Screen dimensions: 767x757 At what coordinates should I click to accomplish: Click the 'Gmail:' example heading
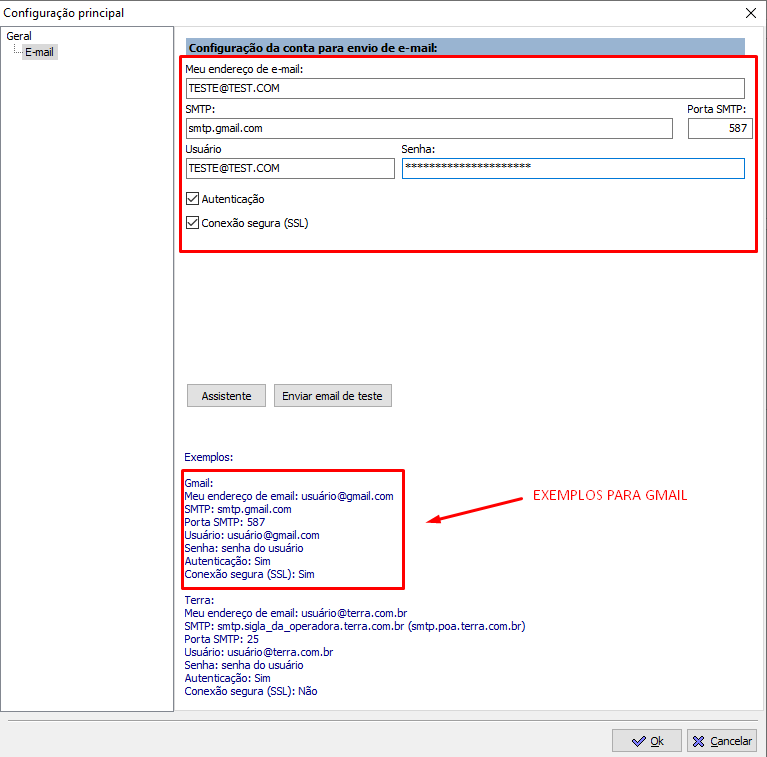coord(199,483)
